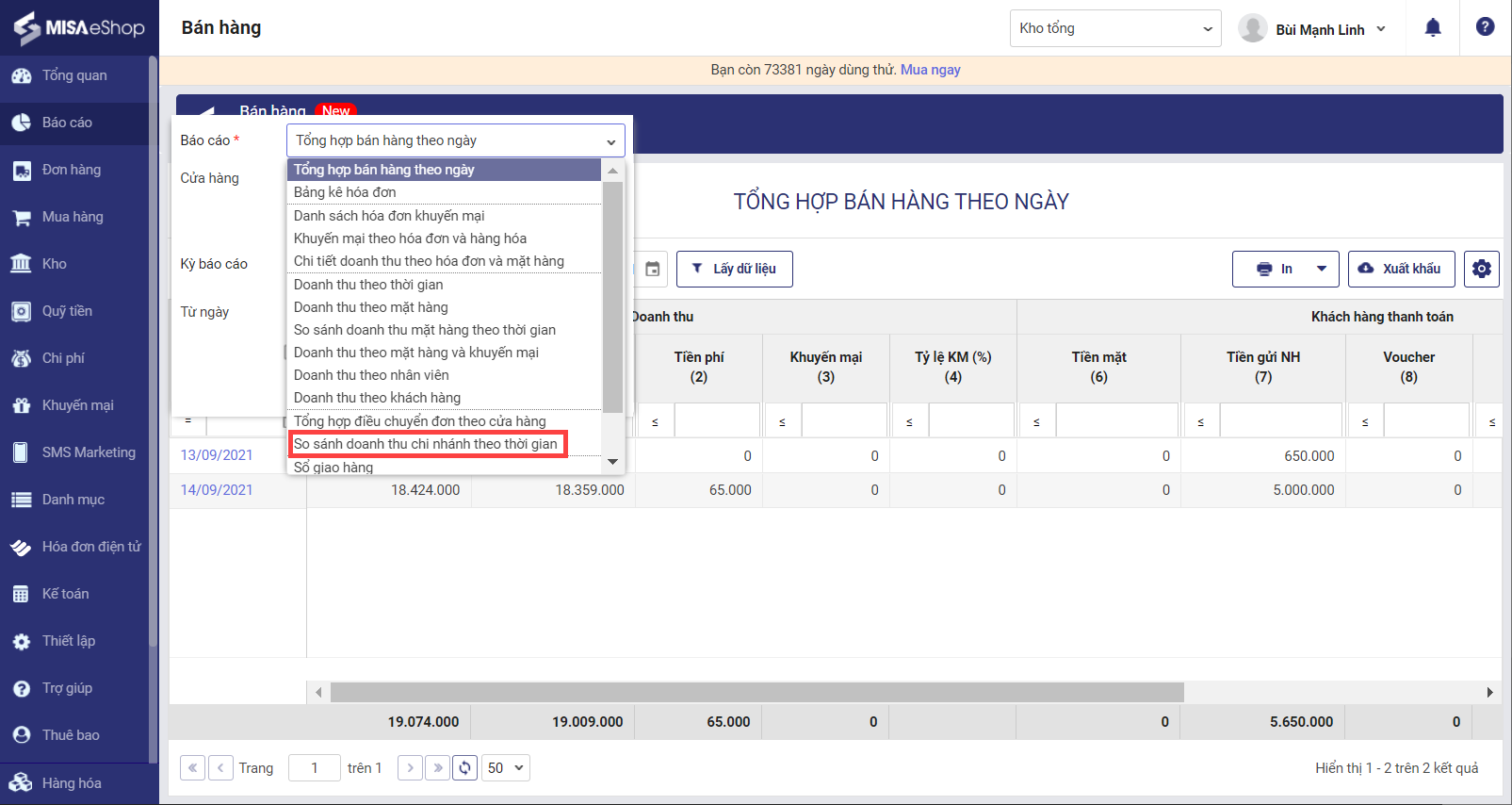Click the page number input field

tap(314, 767)
